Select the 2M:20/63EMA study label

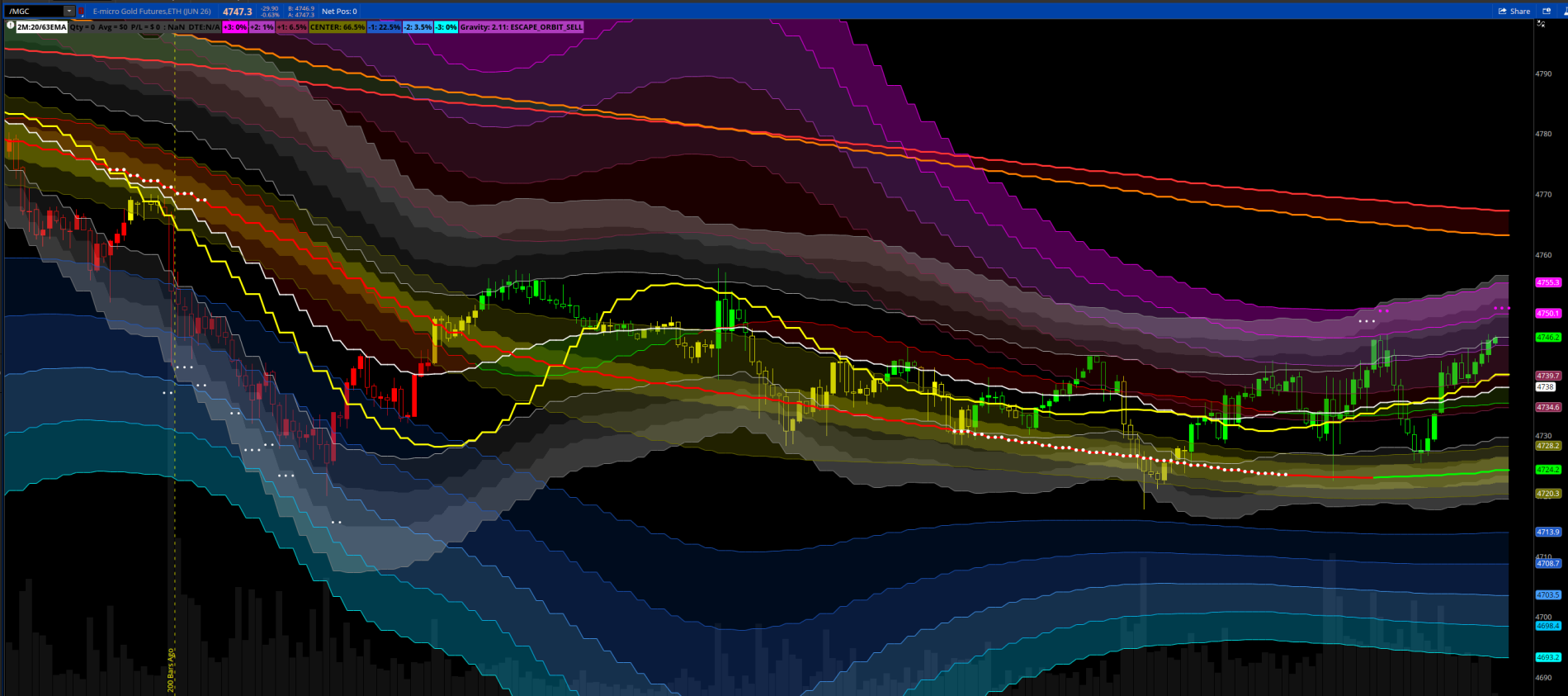click(x=42, y=27)
